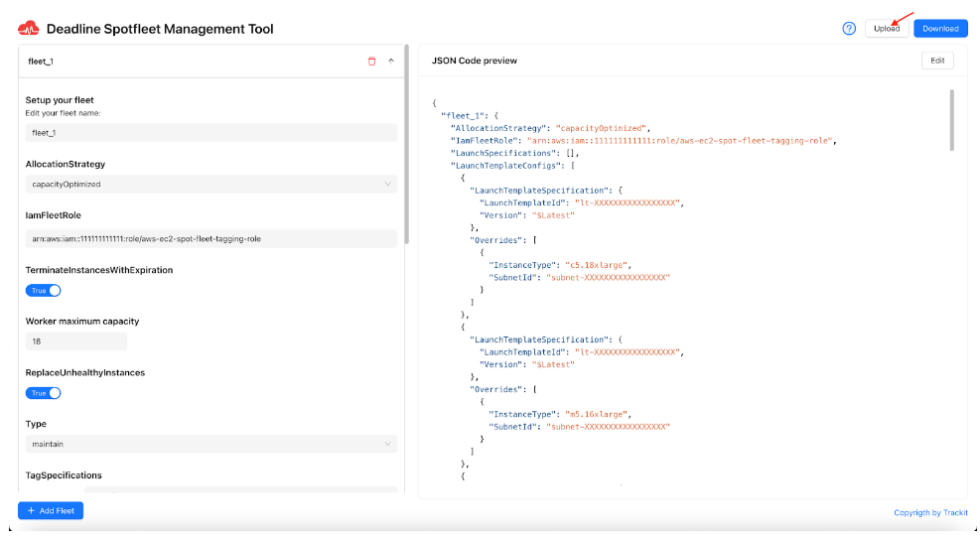Click the Worker maximum capacity field
Viewport: 980px width, 537px height.
click(x=76, y=341)
